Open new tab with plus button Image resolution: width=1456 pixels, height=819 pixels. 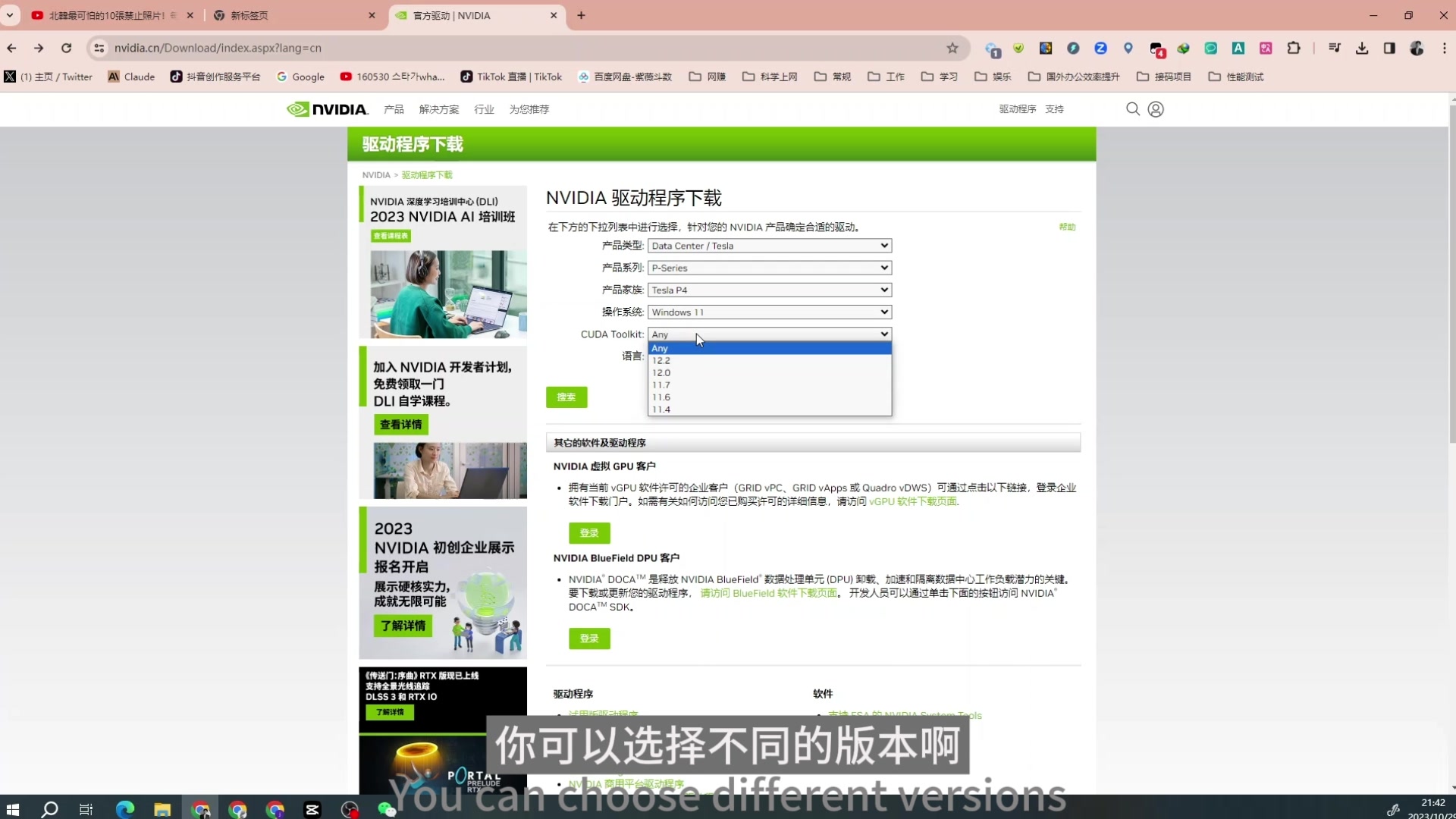click(581, 15)
